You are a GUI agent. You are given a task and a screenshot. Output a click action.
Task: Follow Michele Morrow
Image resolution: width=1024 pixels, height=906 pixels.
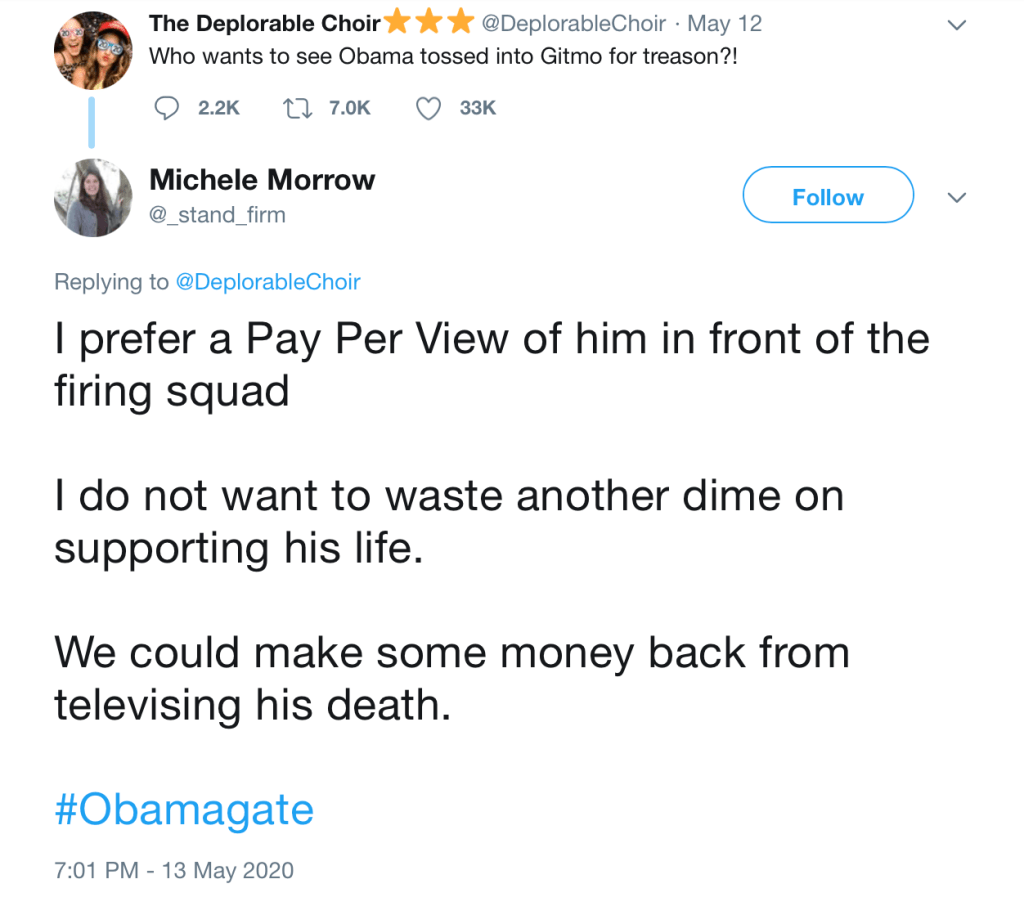827,197
